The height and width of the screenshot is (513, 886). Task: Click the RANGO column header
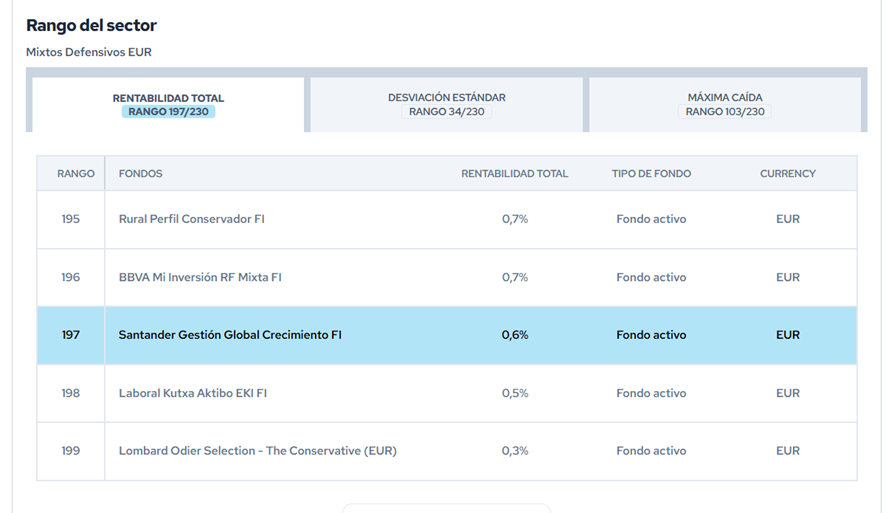[76, 173]
